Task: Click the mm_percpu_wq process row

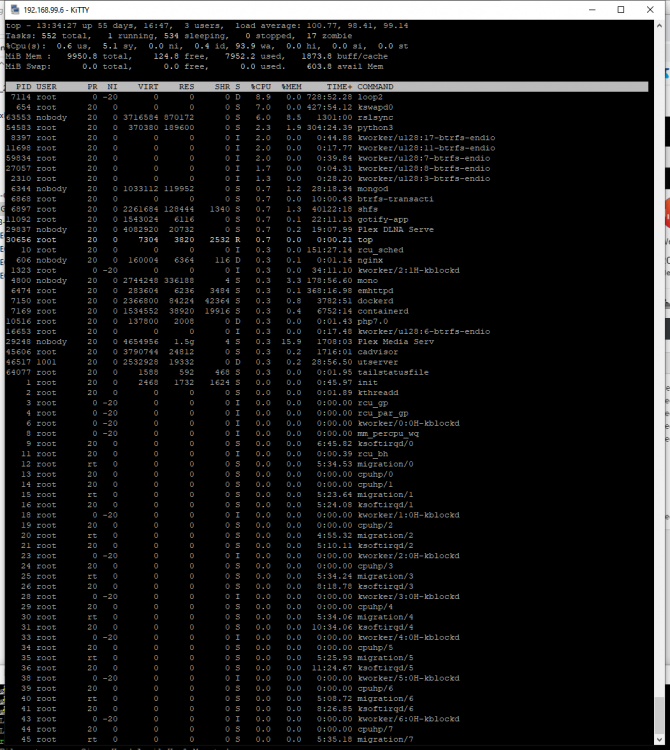Action: pos(327,433)
